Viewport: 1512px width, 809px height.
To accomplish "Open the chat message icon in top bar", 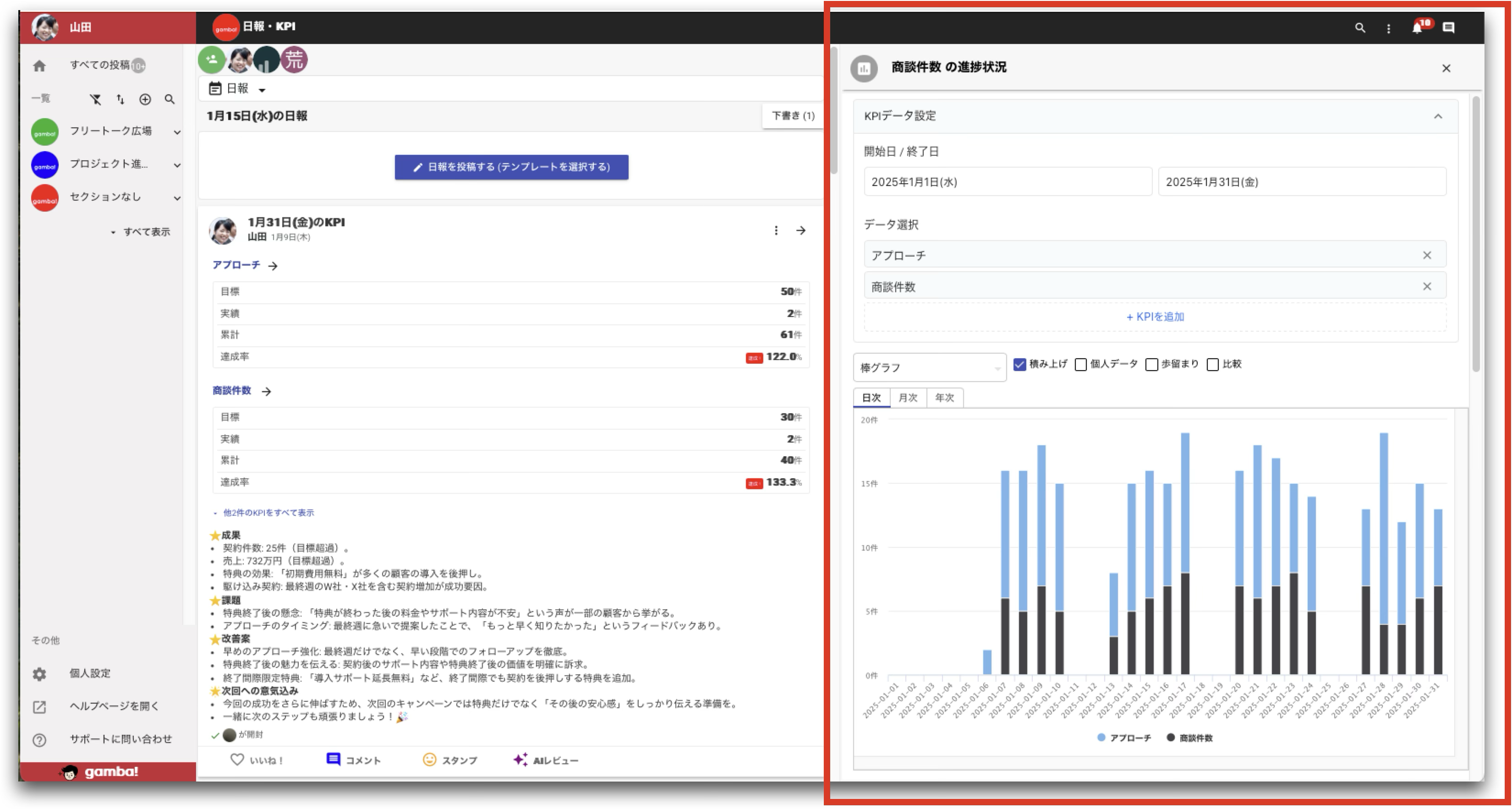I will [1448, 27].
